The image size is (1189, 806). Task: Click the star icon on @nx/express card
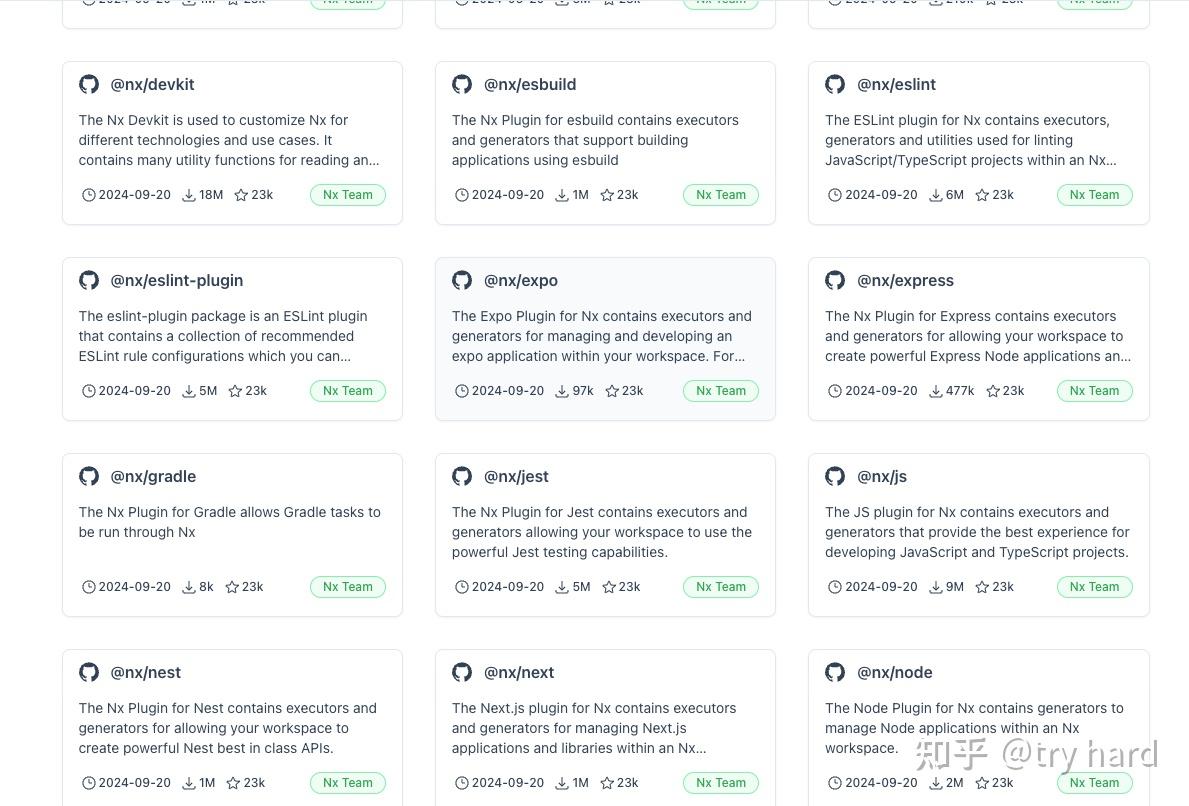pos(993,391)
